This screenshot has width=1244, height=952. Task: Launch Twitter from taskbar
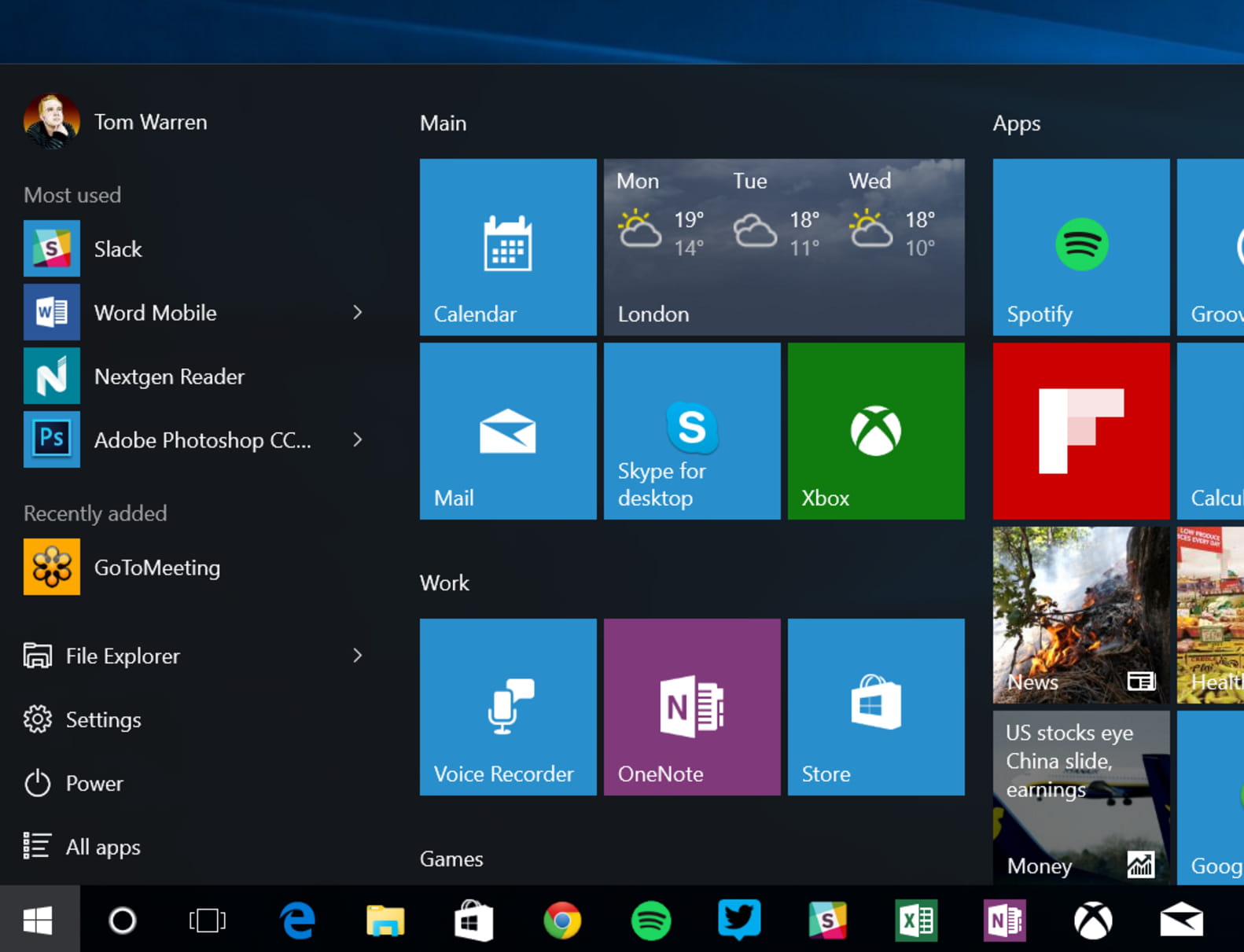739,919
